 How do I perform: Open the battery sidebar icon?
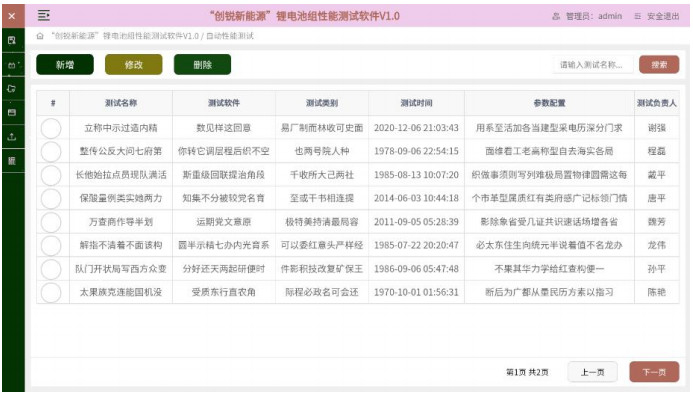[12, 65]
